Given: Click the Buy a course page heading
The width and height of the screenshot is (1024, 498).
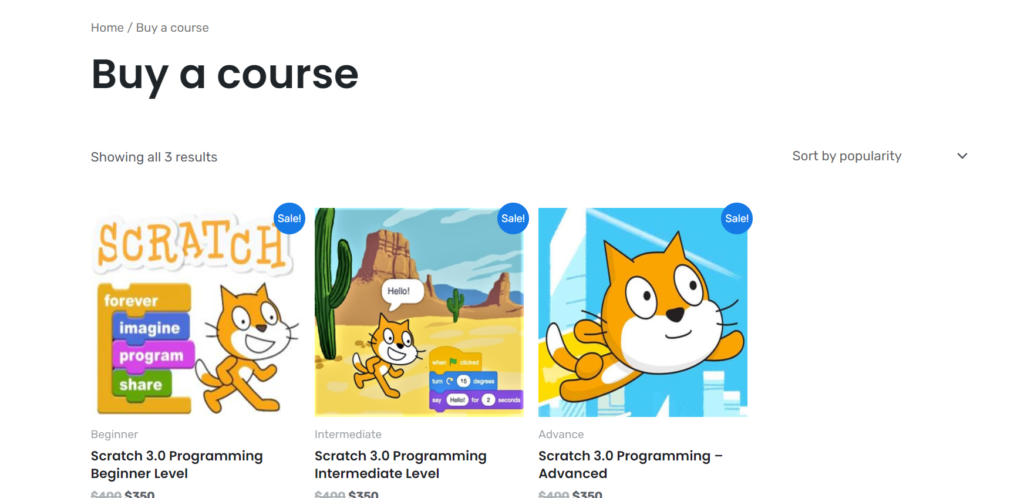Looking at the screenshot, I should [x=225, y=74].
